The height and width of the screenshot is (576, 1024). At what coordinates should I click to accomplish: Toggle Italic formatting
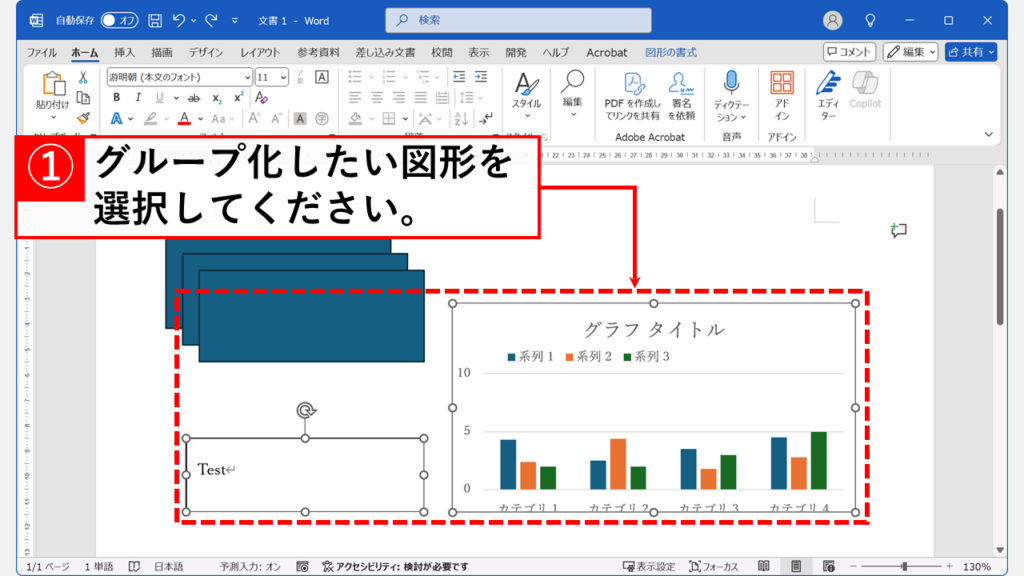tap(138, 98)
